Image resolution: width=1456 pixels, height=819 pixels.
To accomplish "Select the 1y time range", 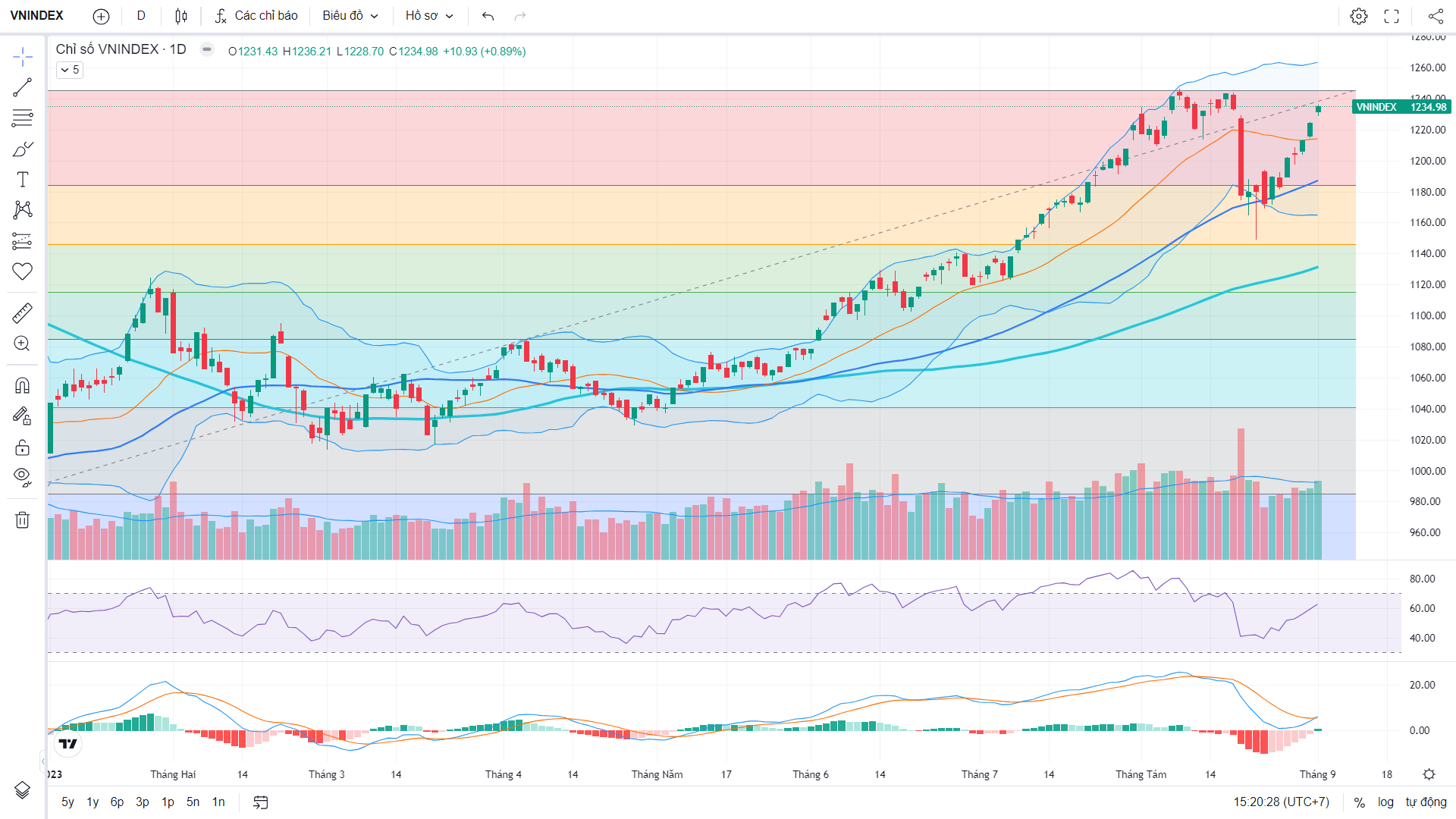I will pos(93,802).
